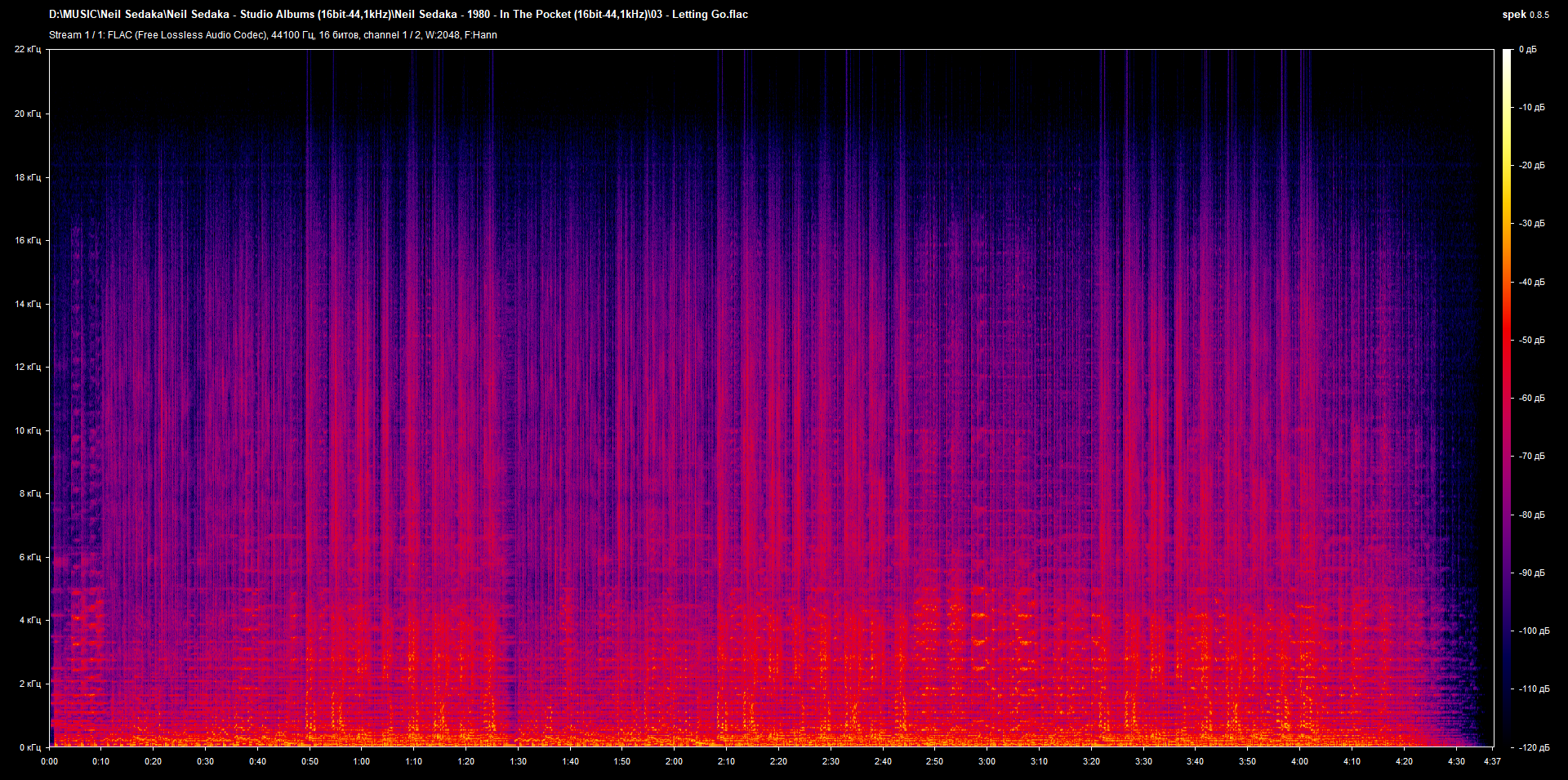Click the -40 дБ level label

pos(1530,283)
